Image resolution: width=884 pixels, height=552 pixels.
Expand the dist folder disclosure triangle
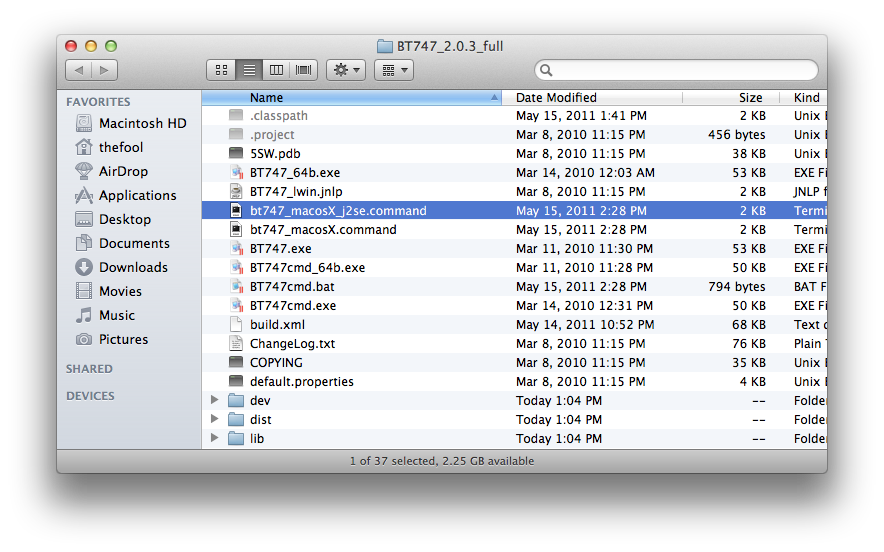(215, 419)
